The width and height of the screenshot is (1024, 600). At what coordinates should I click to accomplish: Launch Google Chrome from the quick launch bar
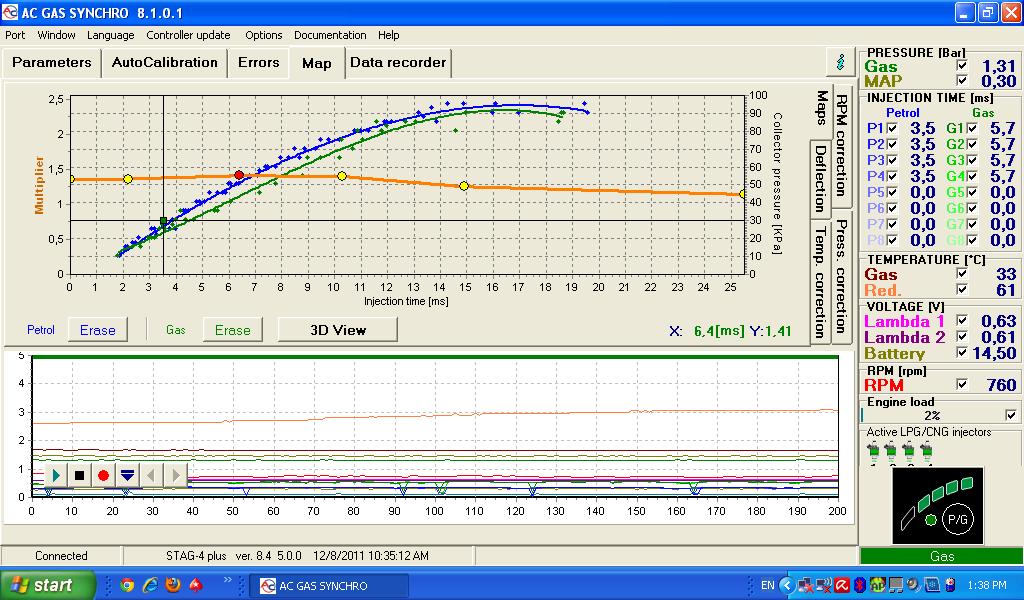tap(127, 585)
